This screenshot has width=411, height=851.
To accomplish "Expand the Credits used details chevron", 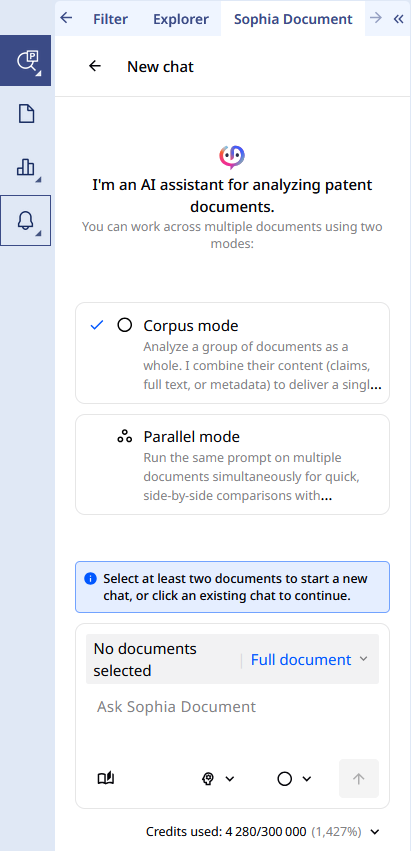I will point(375,831).
